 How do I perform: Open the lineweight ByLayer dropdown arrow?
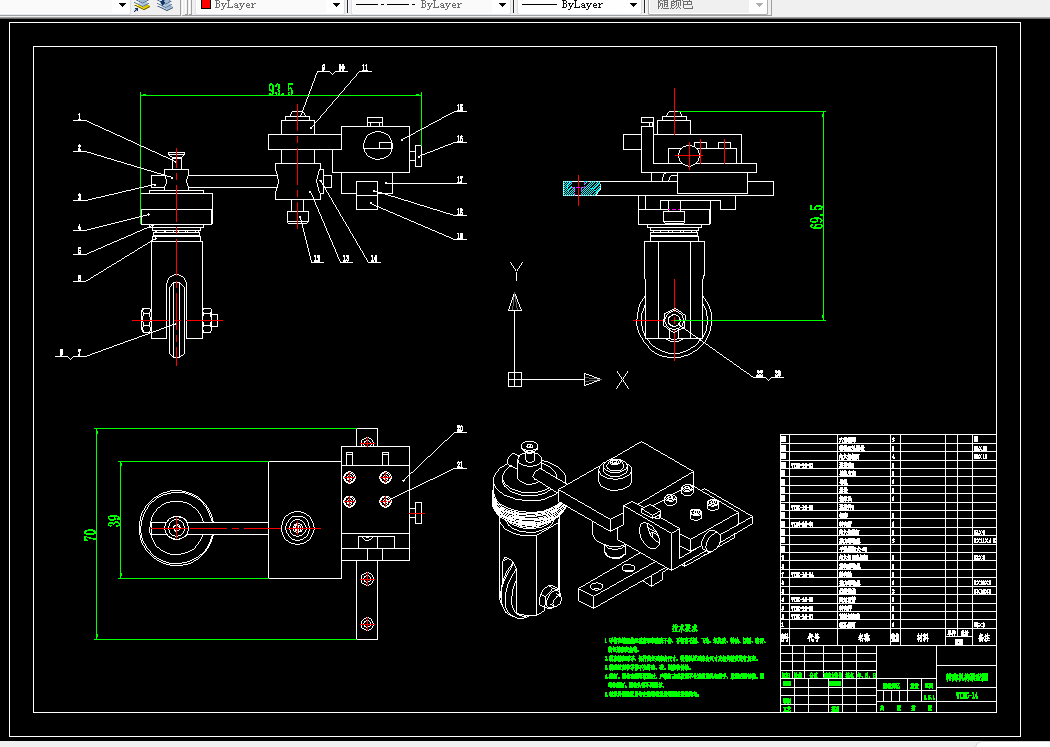[x=633, y=5]
